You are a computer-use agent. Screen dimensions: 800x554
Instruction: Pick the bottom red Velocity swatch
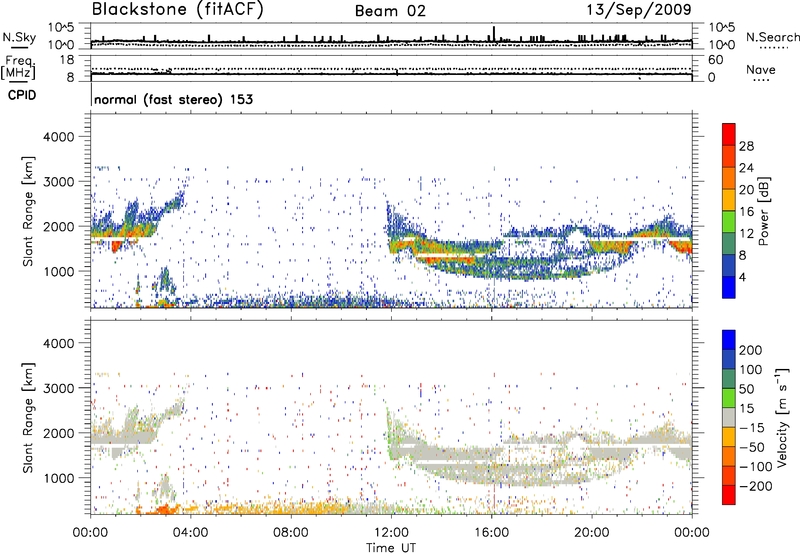click(x=729, y=495)
